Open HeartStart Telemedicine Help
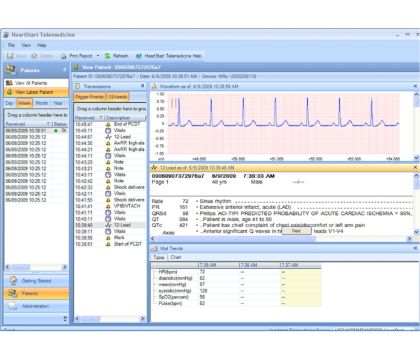Viewport: 420px width, 360px height. coord(169,56)
